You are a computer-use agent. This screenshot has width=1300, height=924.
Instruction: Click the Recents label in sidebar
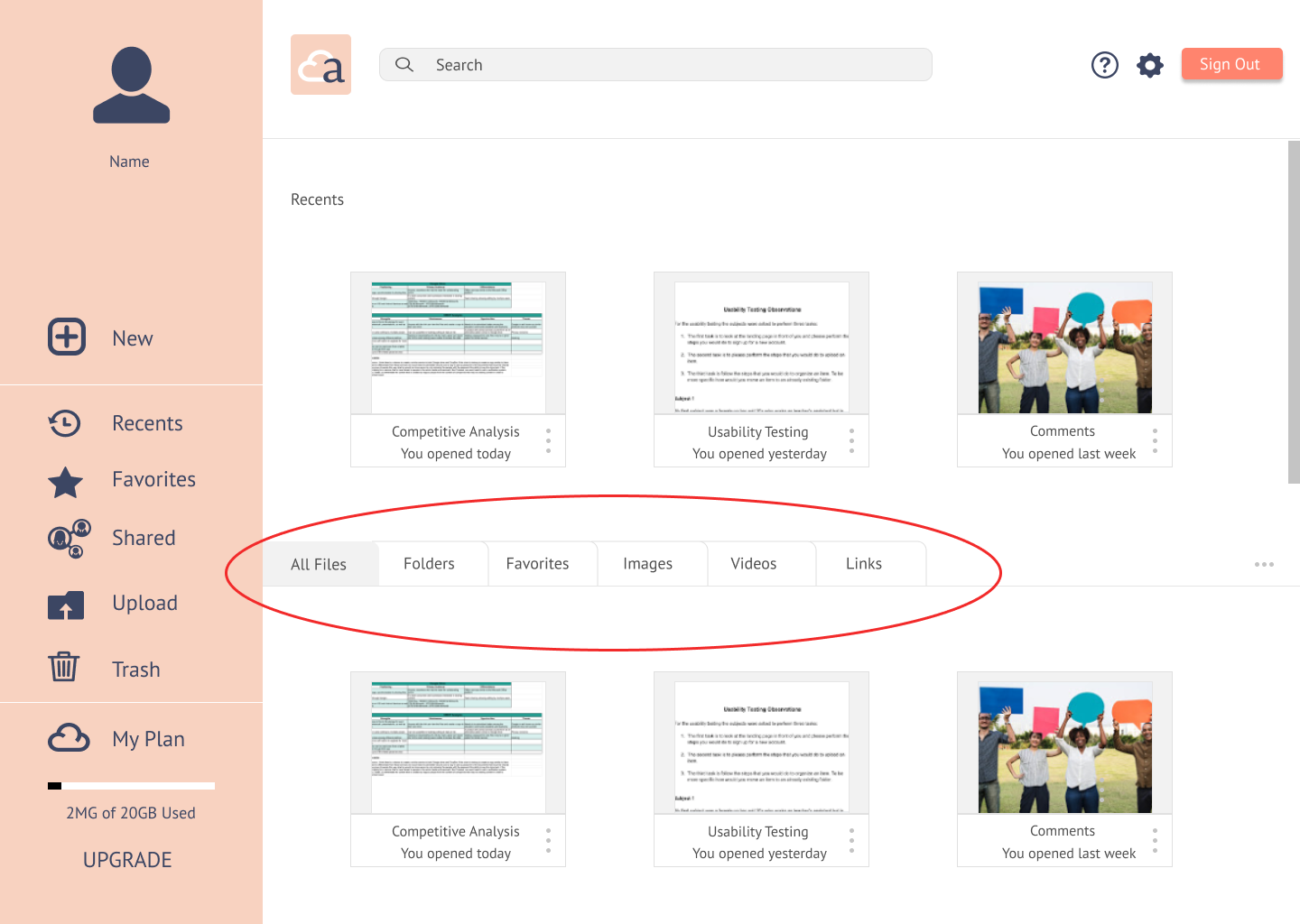pyautogui.click(x=147, y=423)
